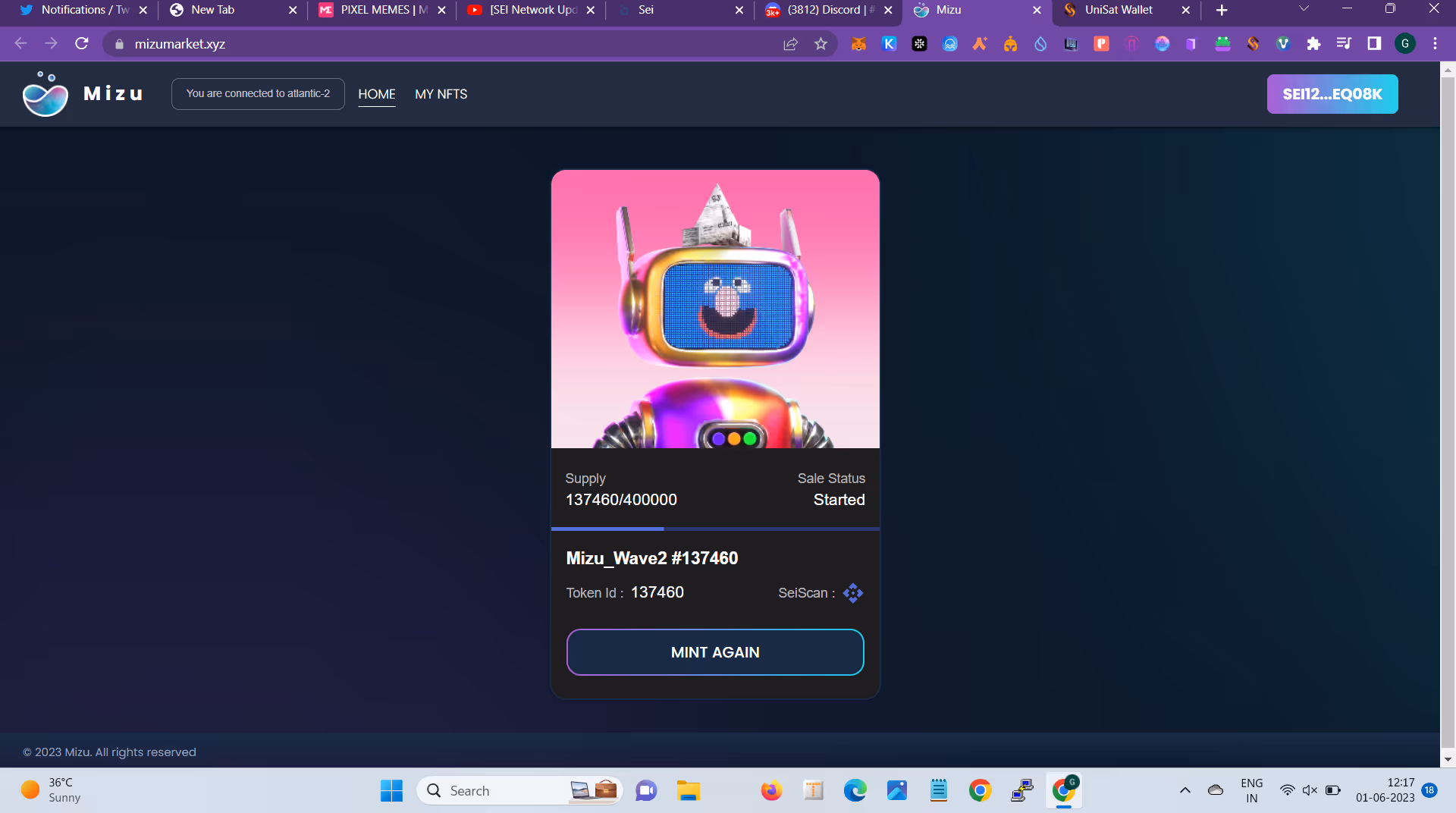Toggle muted volume in system tray
This screenshot has height=813, width=1456.
(1310, 790)
